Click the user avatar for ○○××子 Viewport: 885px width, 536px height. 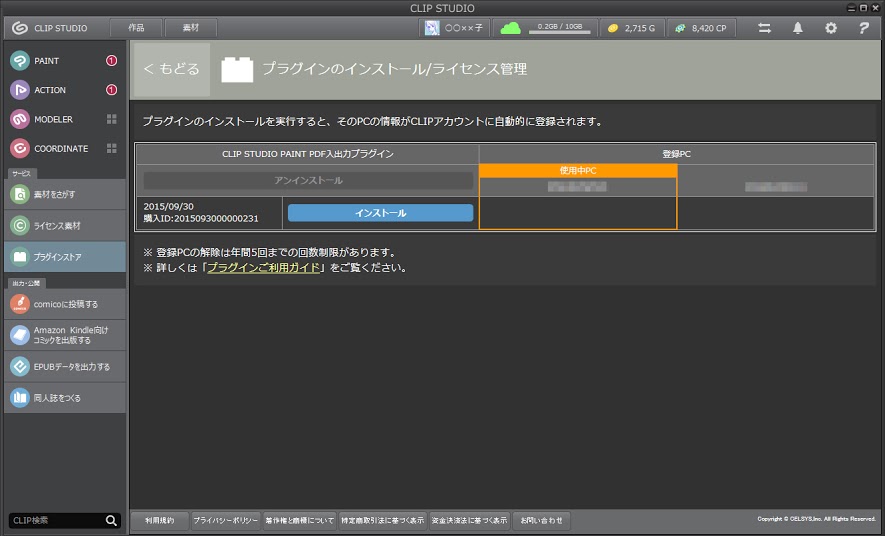coord(432,28)
